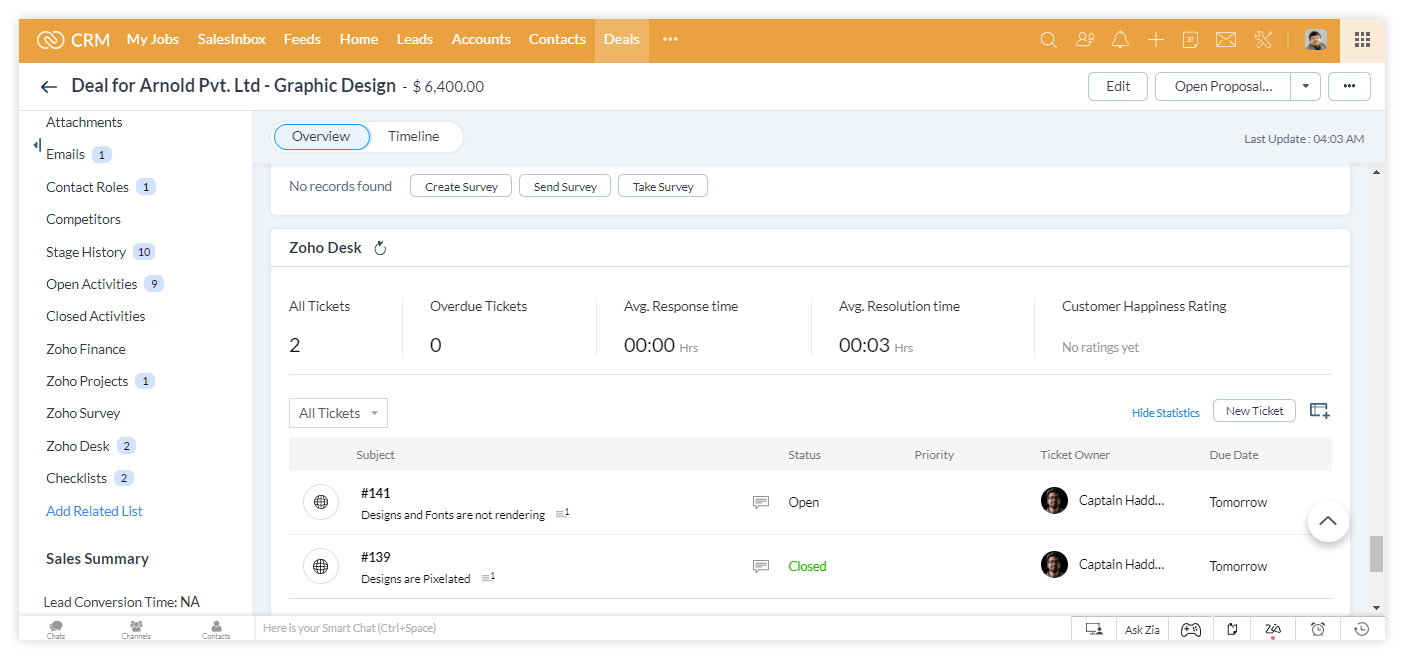Open the calendar icon in header
Viewport: 1404px width, 659px height.
(x=1190, y=40)
